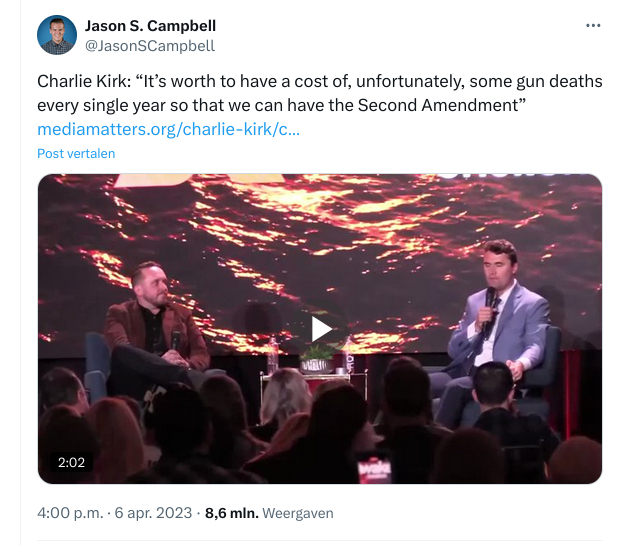Click the 8,6 mln. view count
The width and height of the screenshot is (617, 546).
pyautogui.click(x=232, y=513)
